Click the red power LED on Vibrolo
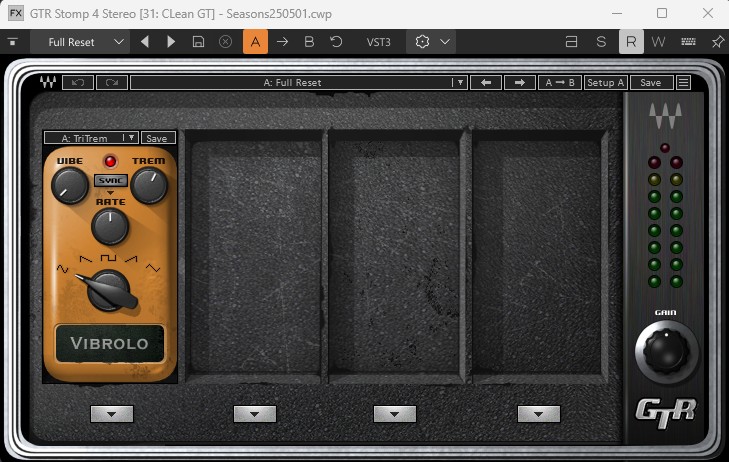Screen dimensions: 729x462 tap(110, 161)
